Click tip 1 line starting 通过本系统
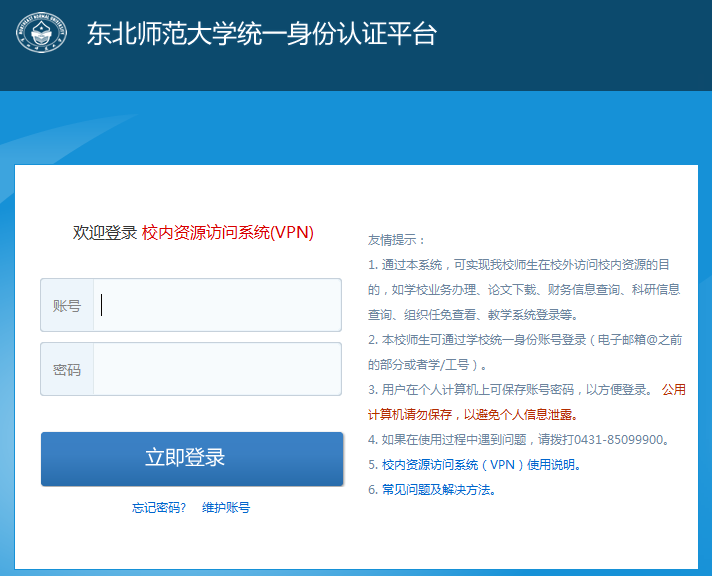The image size is (712, 576). (x=519, y=265)
